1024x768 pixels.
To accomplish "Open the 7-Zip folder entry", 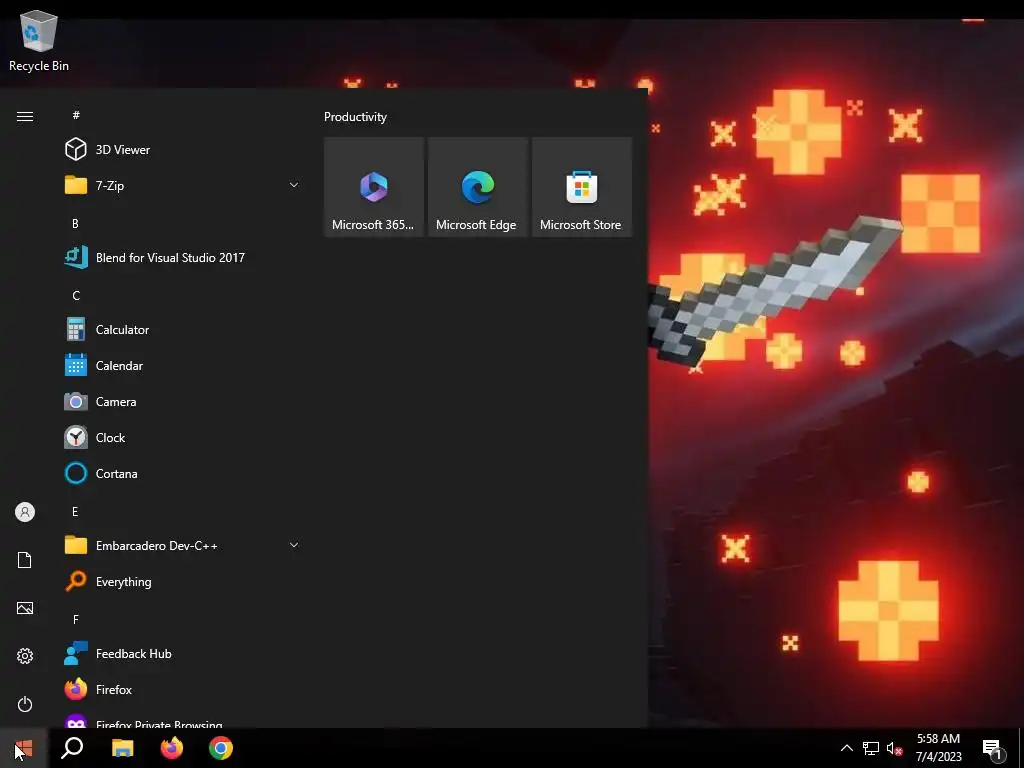I will click(x=180, y=185).
